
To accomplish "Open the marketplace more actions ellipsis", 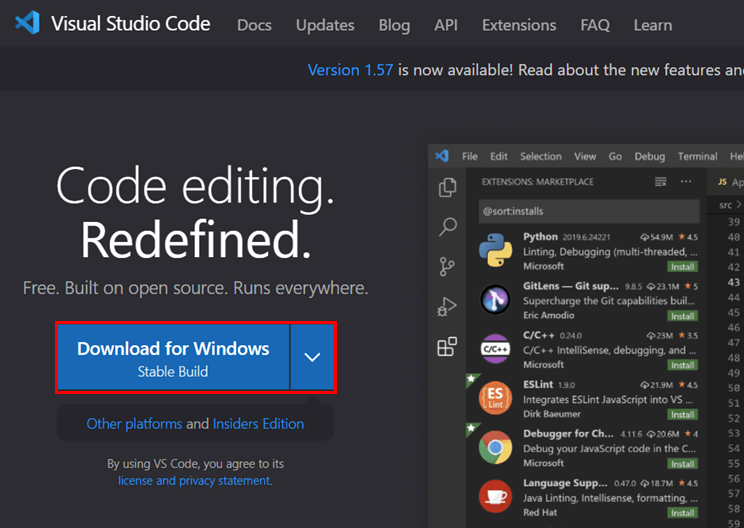I will pos(686,182).
